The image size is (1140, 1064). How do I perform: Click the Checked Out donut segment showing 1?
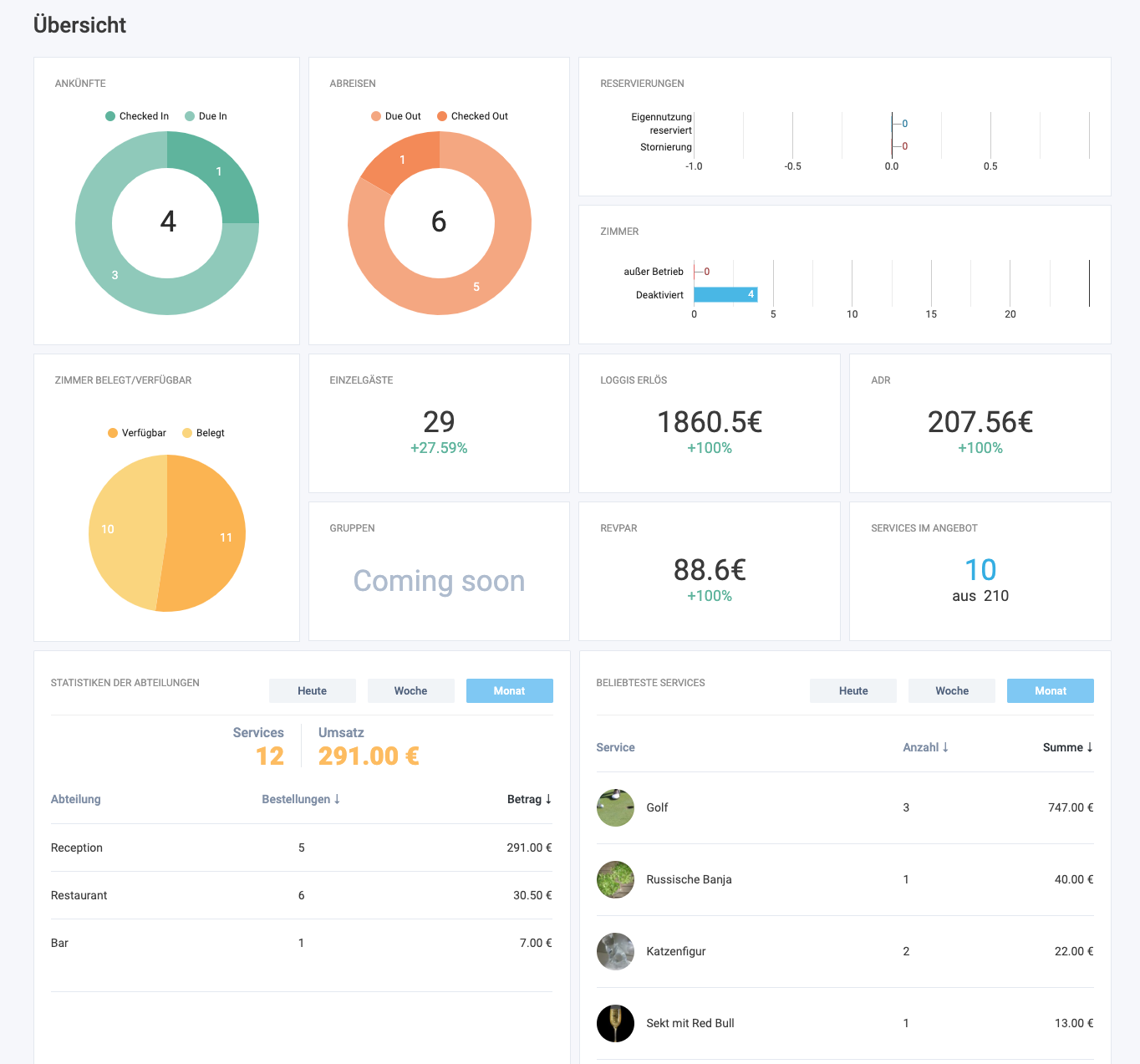404,161
